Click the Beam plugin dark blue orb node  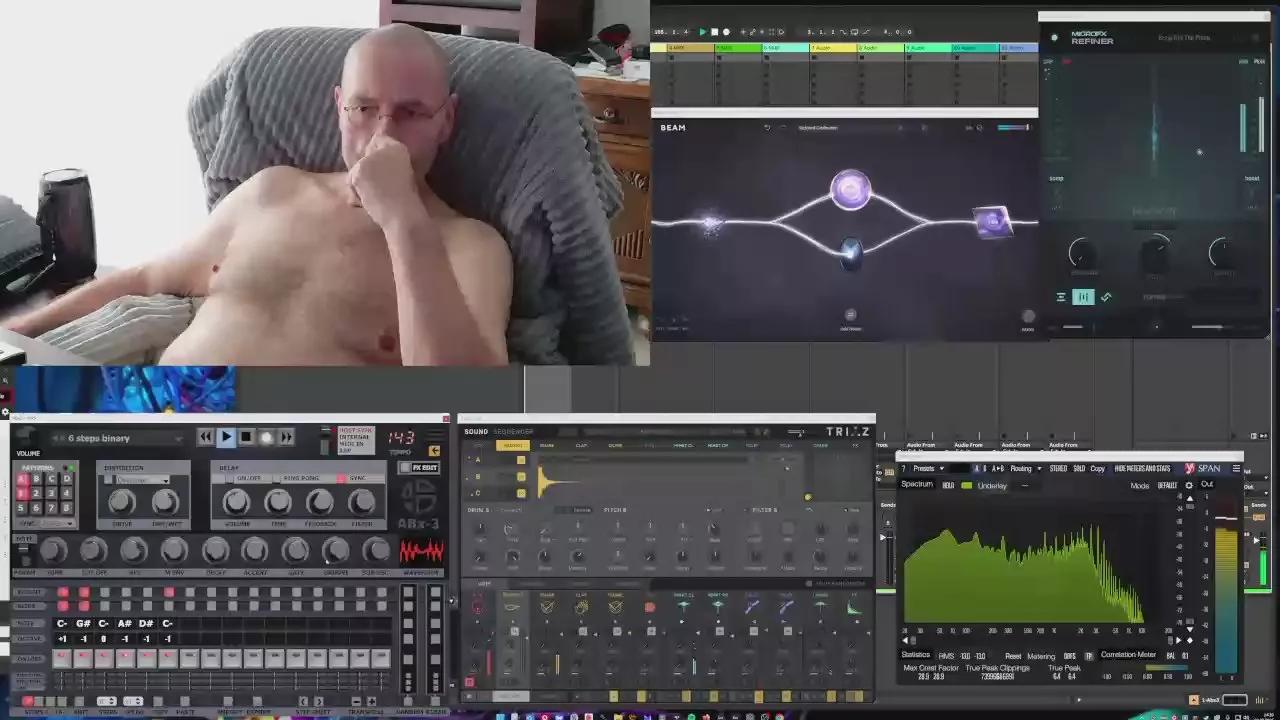850,252
